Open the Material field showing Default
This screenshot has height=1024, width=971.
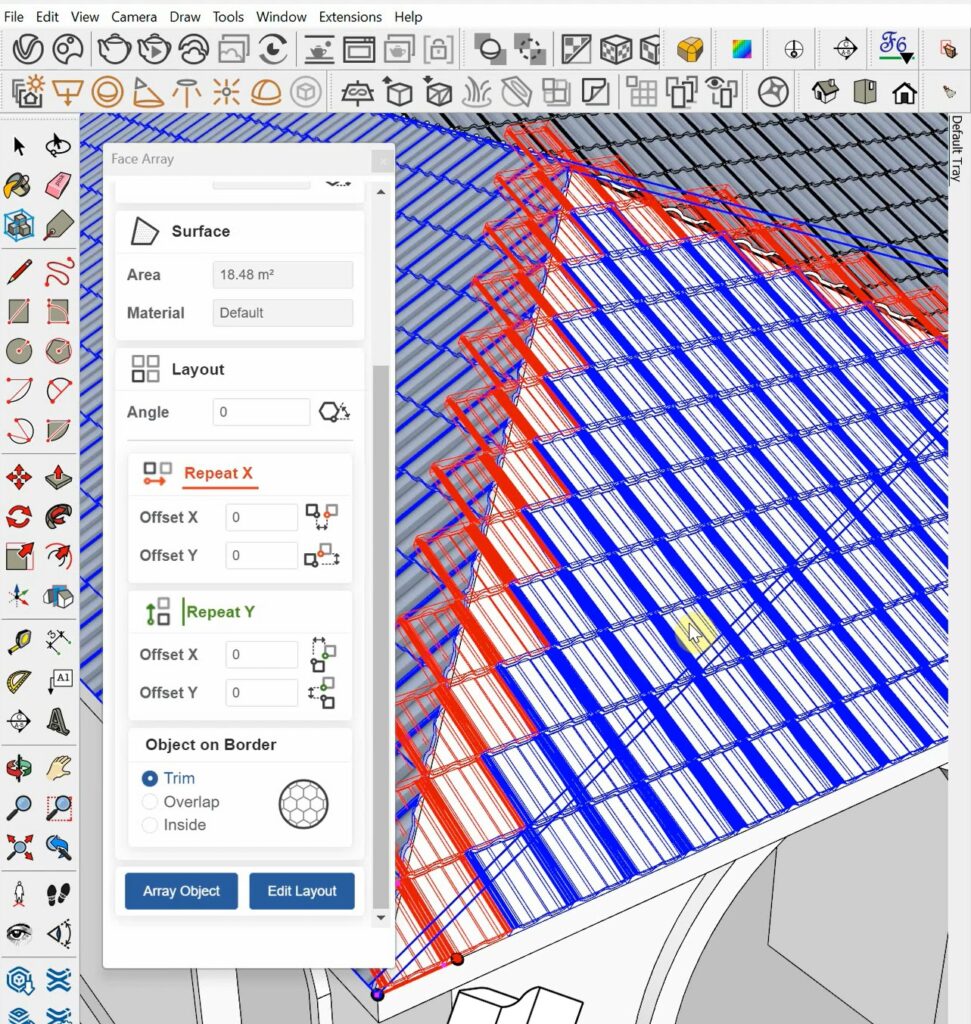(283, 313)
